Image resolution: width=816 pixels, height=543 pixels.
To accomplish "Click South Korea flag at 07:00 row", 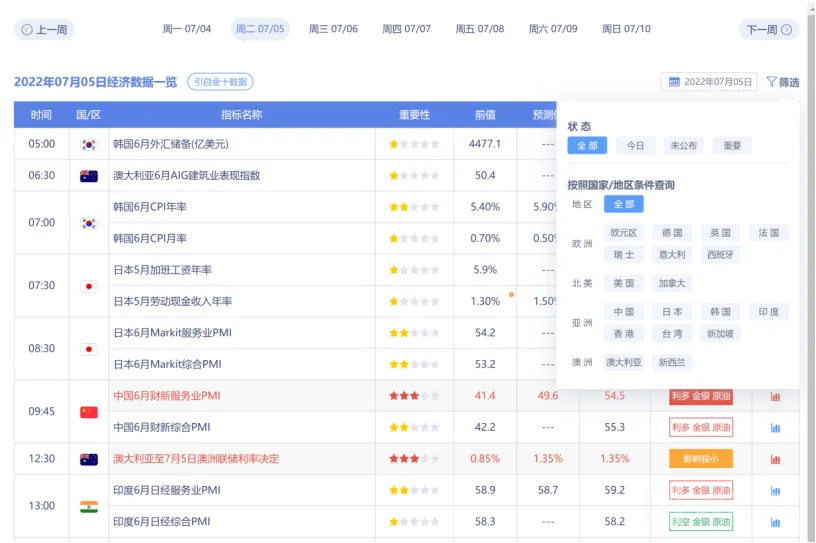I will [89, 223].
